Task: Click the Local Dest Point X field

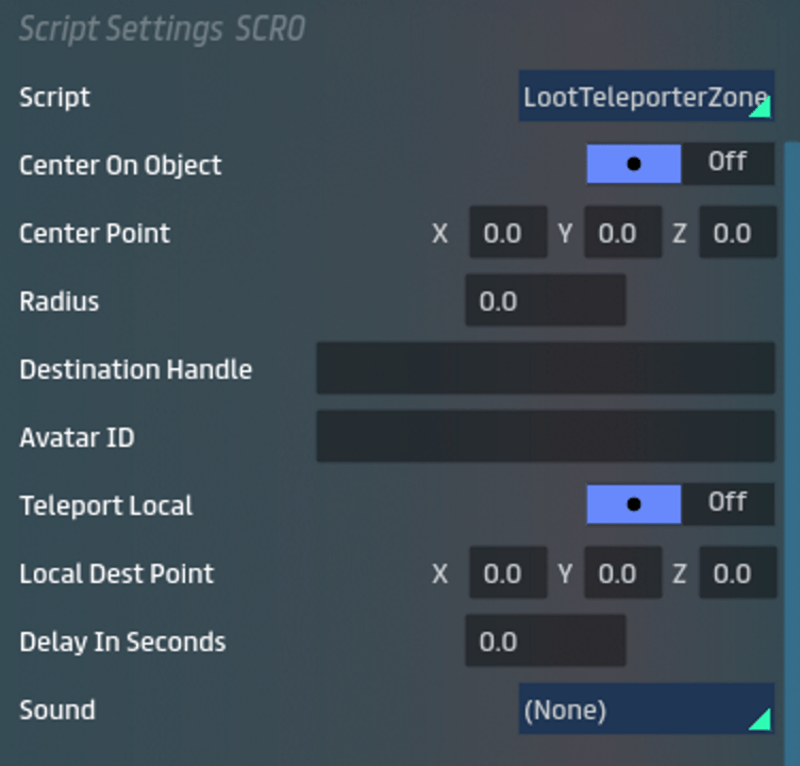Action: [507, 573]
